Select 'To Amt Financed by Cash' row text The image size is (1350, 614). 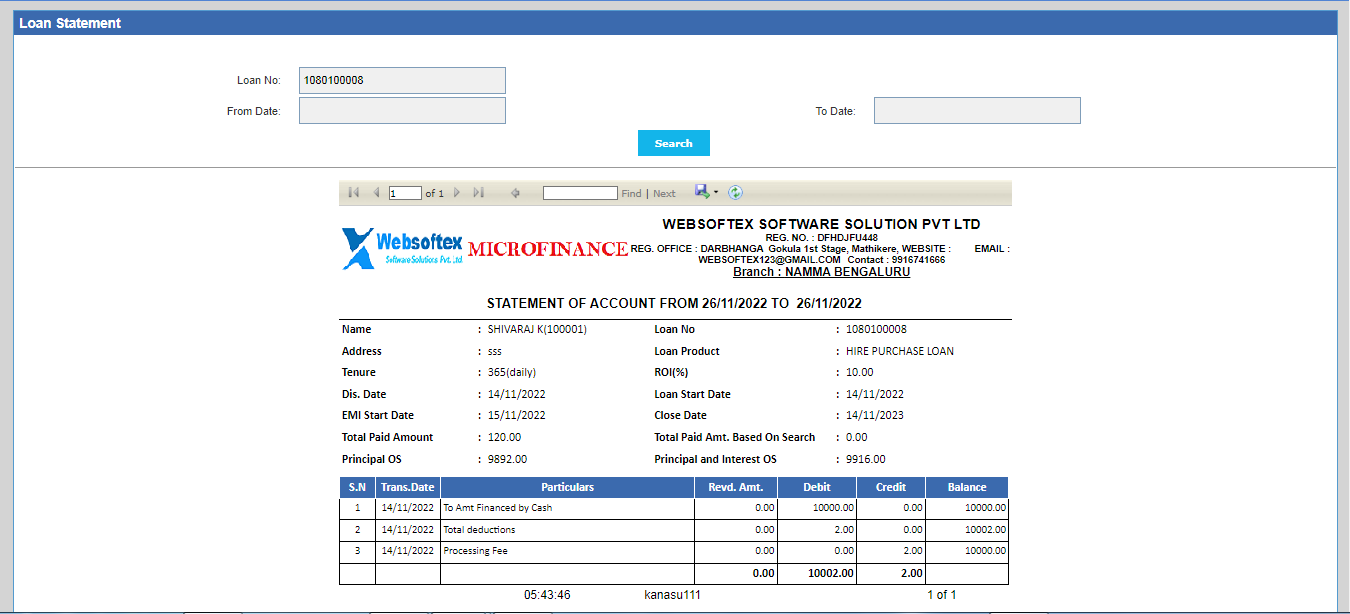point(498,508)
